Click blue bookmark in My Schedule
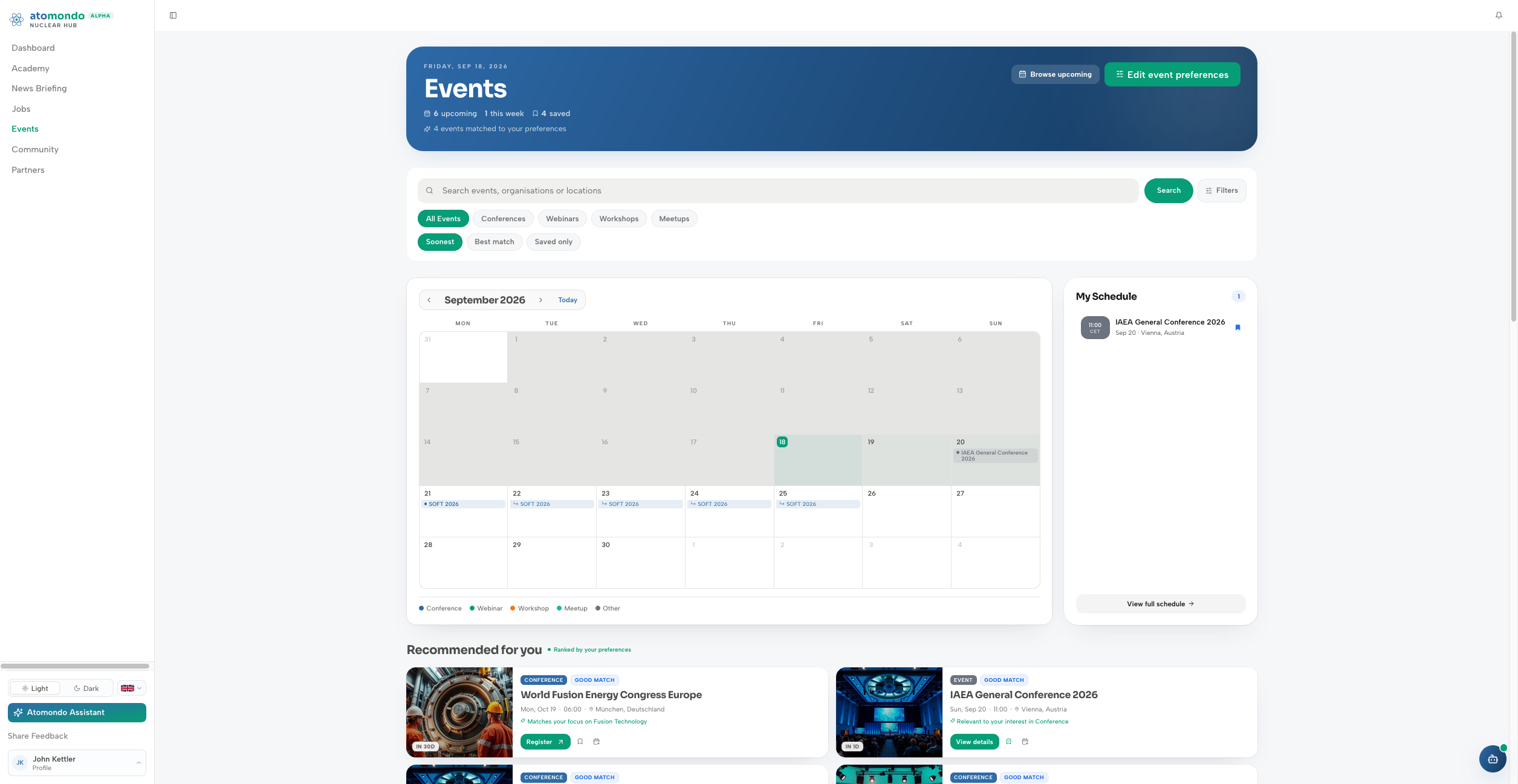This screenshot has width=1518, height=784. point(1237,328)
